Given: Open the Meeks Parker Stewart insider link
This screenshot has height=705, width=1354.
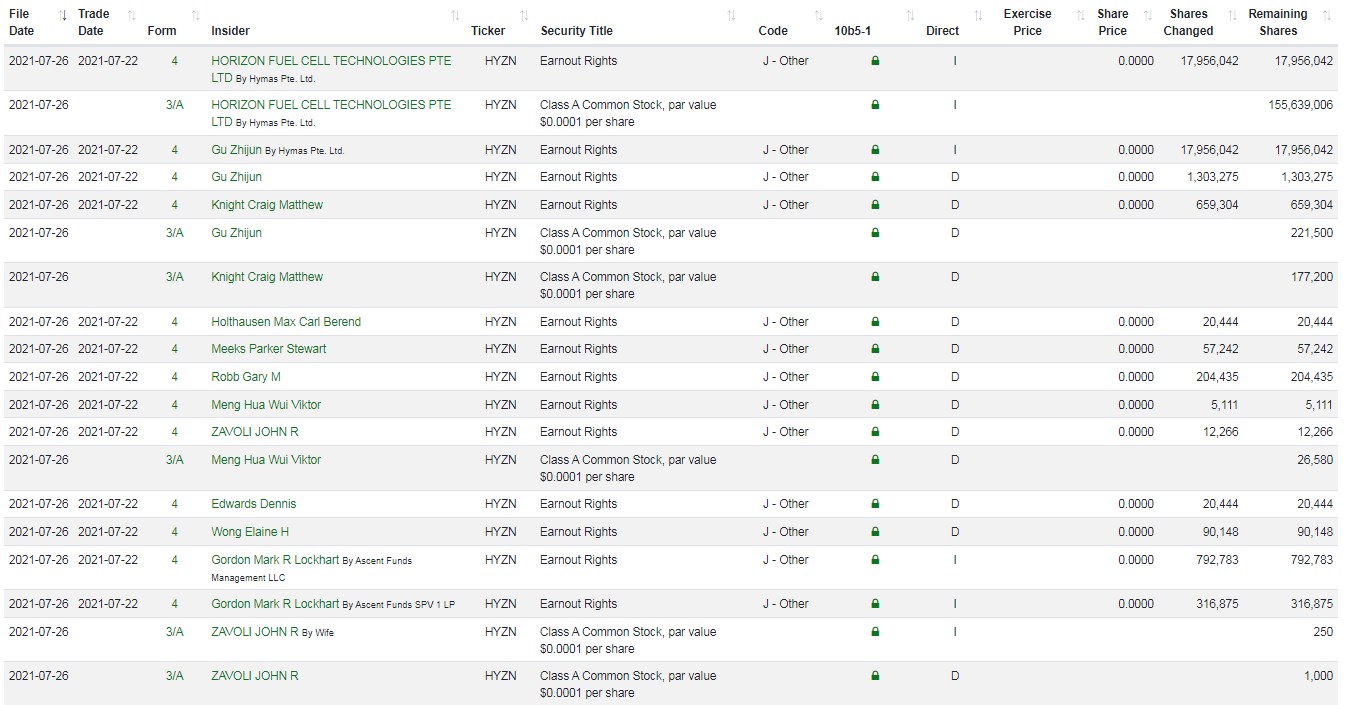Looking at the screenshot, I should [269, 350].
